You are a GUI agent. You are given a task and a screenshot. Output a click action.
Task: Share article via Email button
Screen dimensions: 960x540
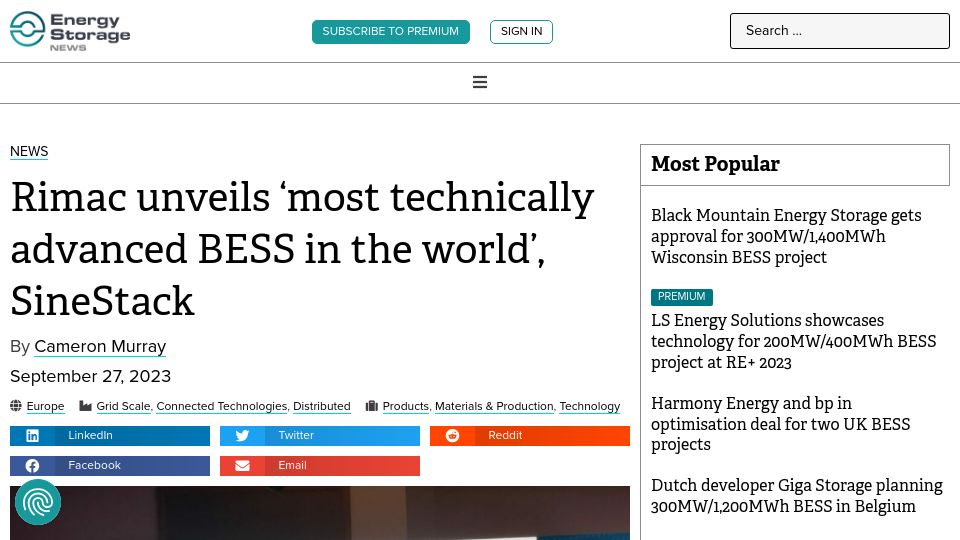320,466
